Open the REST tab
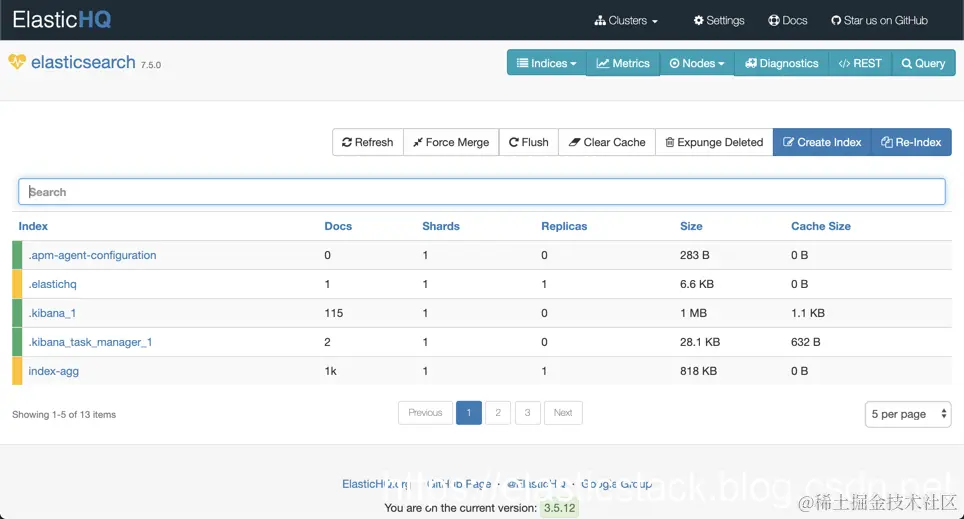 859,63
